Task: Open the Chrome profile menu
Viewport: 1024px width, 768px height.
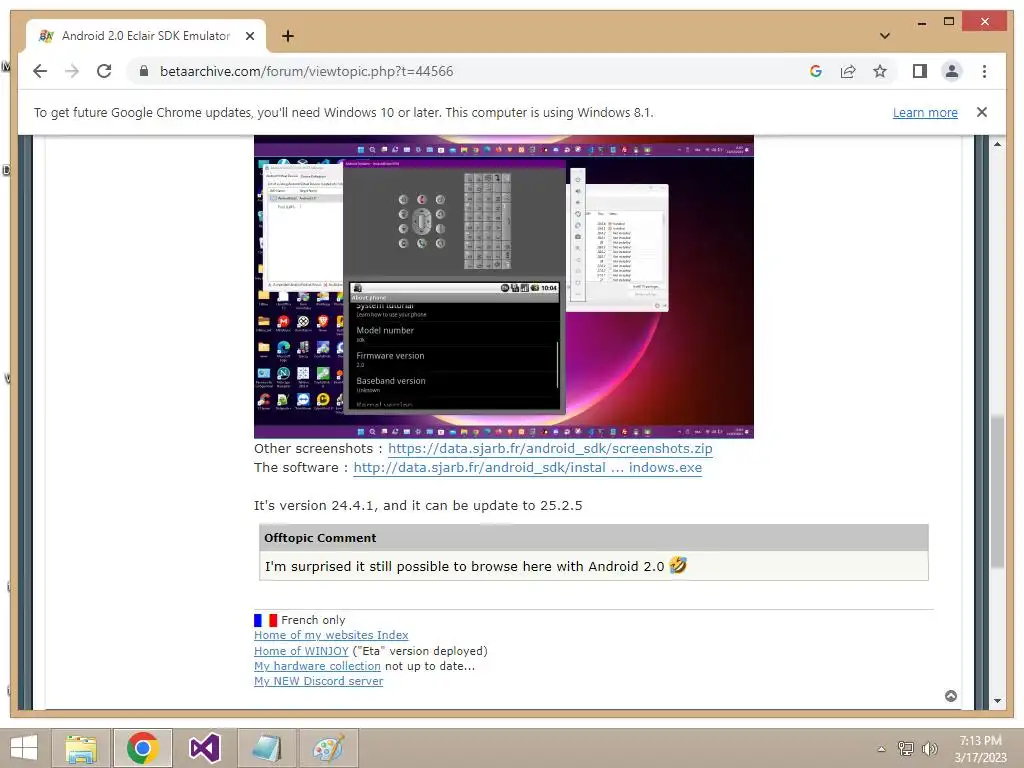Action: coord(952,71)
